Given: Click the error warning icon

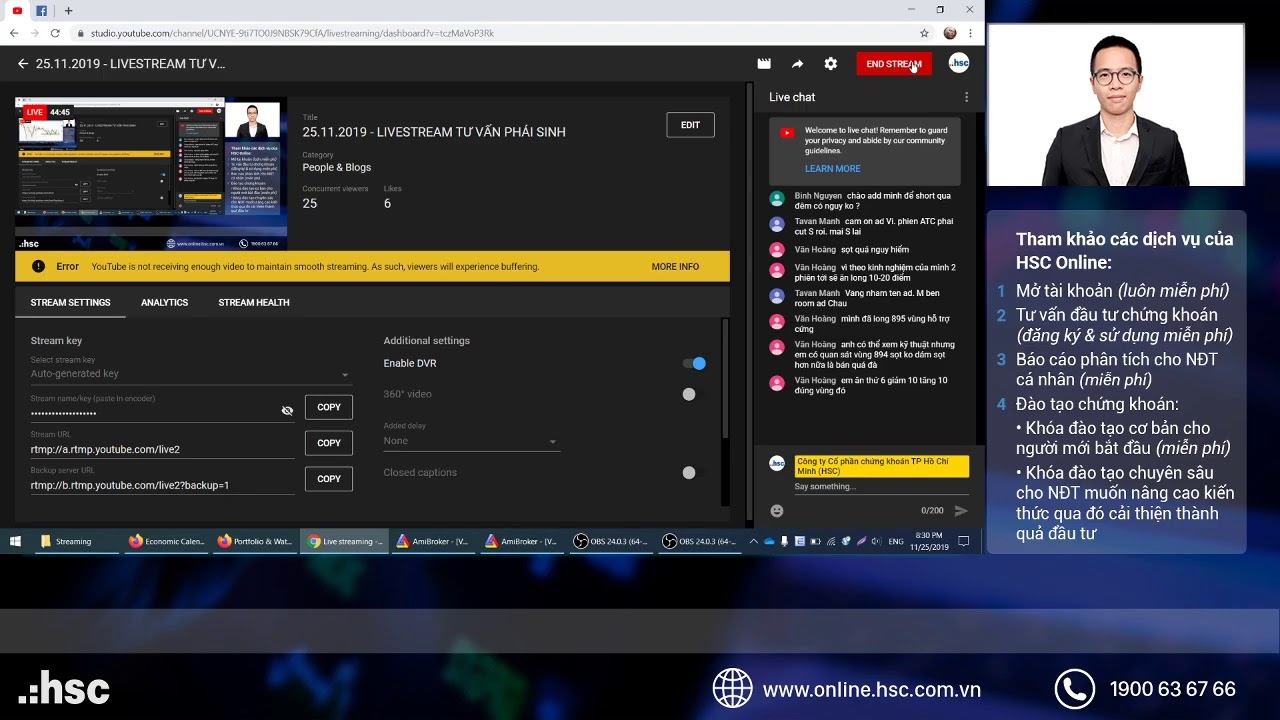Looking at the screenshot, I should tap(38, 266).
